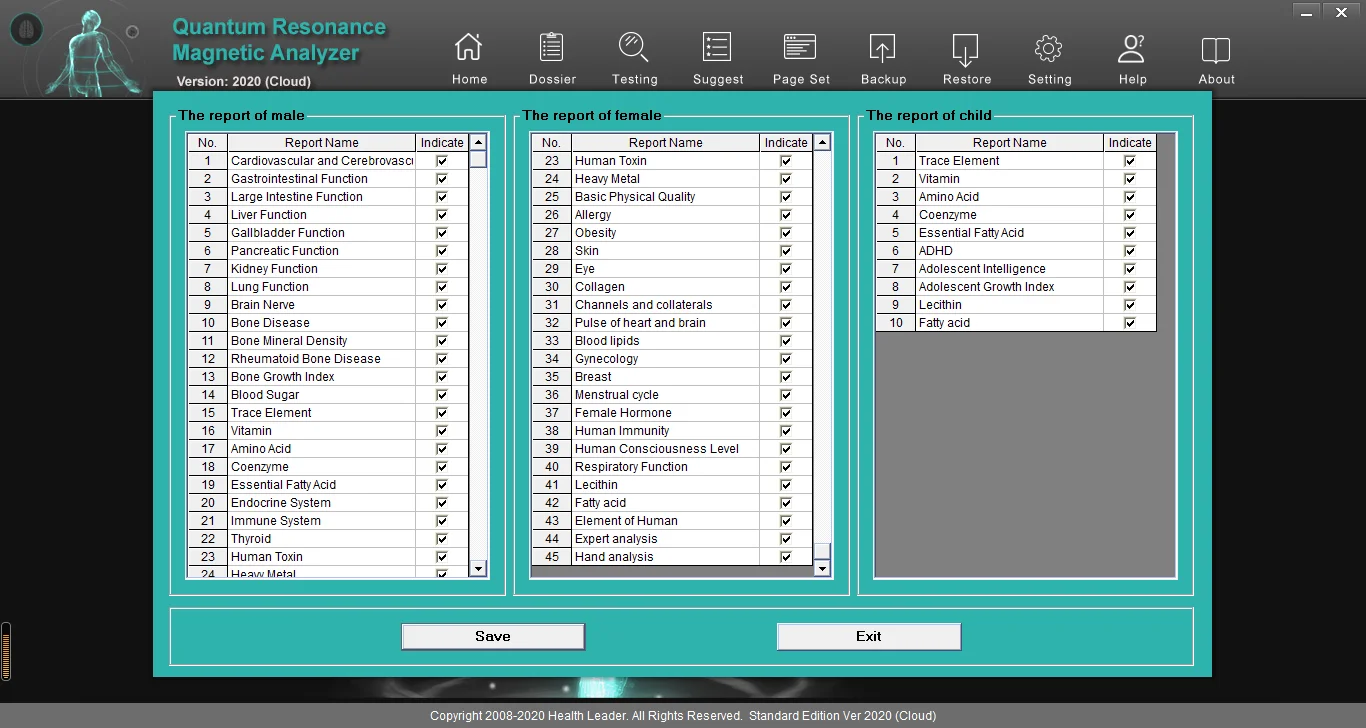Uncheck Adolescent Growth Index in child report
The width and height of the screenshot is (1366, 728).
(x=1130, y=287)
